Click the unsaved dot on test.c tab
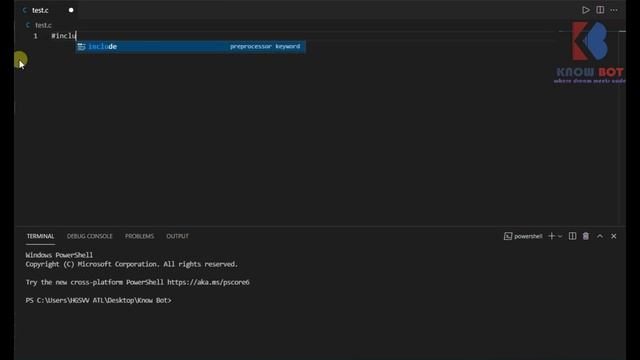 click(x=71, y=10)
